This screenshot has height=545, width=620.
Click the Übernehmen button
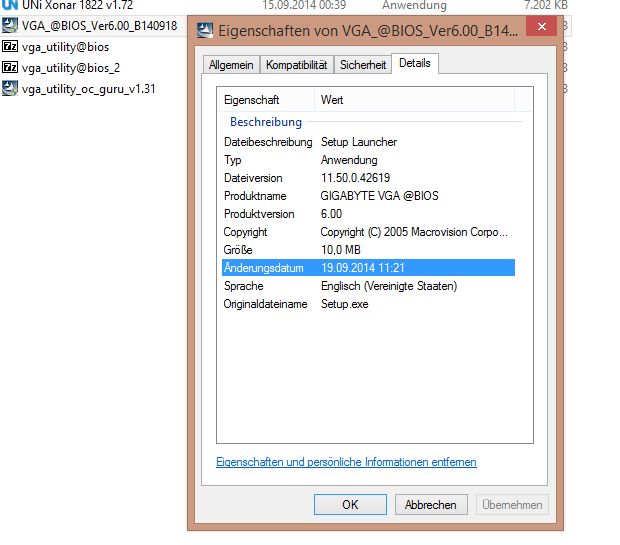(512, 505)
